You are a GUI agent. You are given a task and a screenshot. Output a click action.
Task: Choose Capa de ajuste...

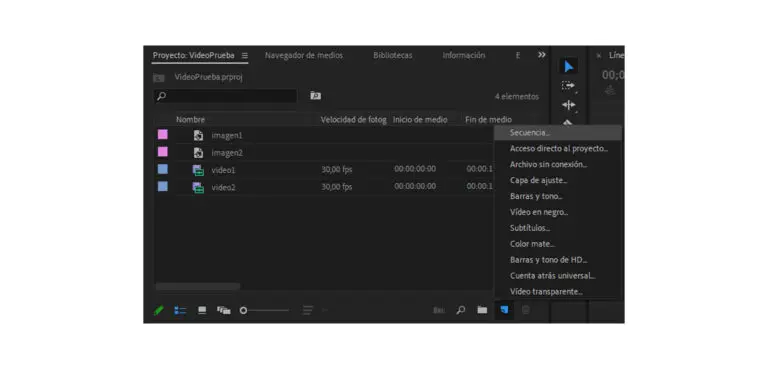pos(558,180)
